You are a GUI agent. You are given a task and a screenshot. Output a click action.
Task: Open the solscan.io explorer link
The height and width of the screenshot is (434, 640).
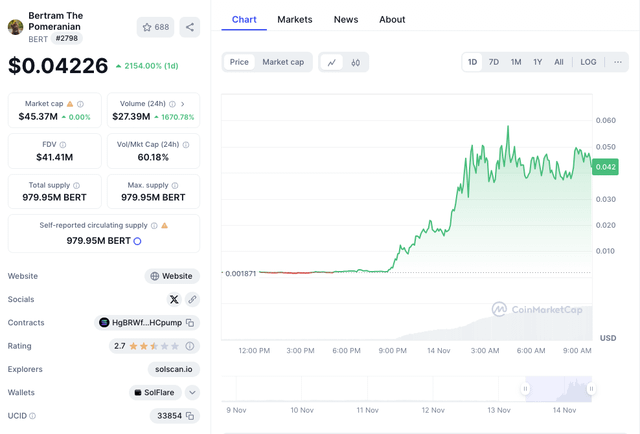(172, 369)
